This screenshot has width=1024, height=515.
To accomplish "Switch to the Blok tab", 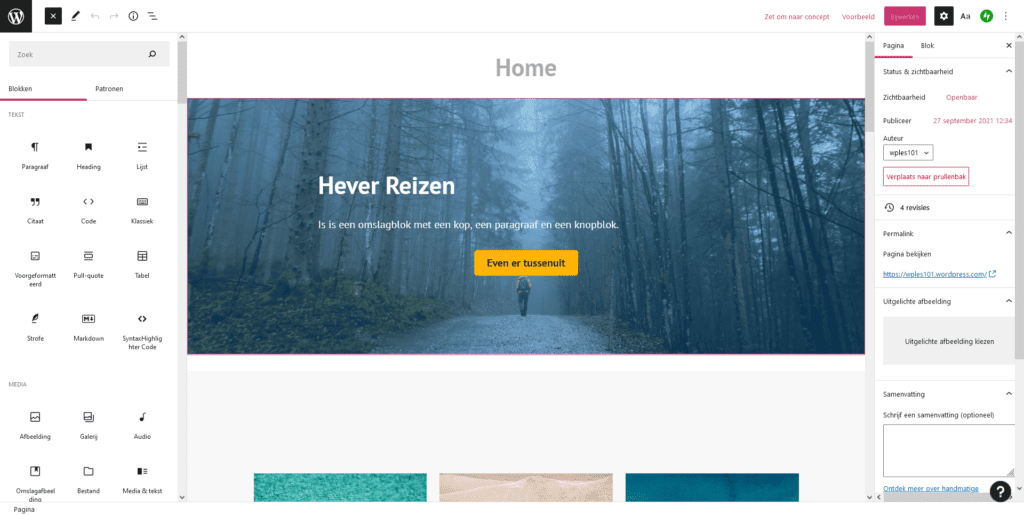I will (927, 46).
